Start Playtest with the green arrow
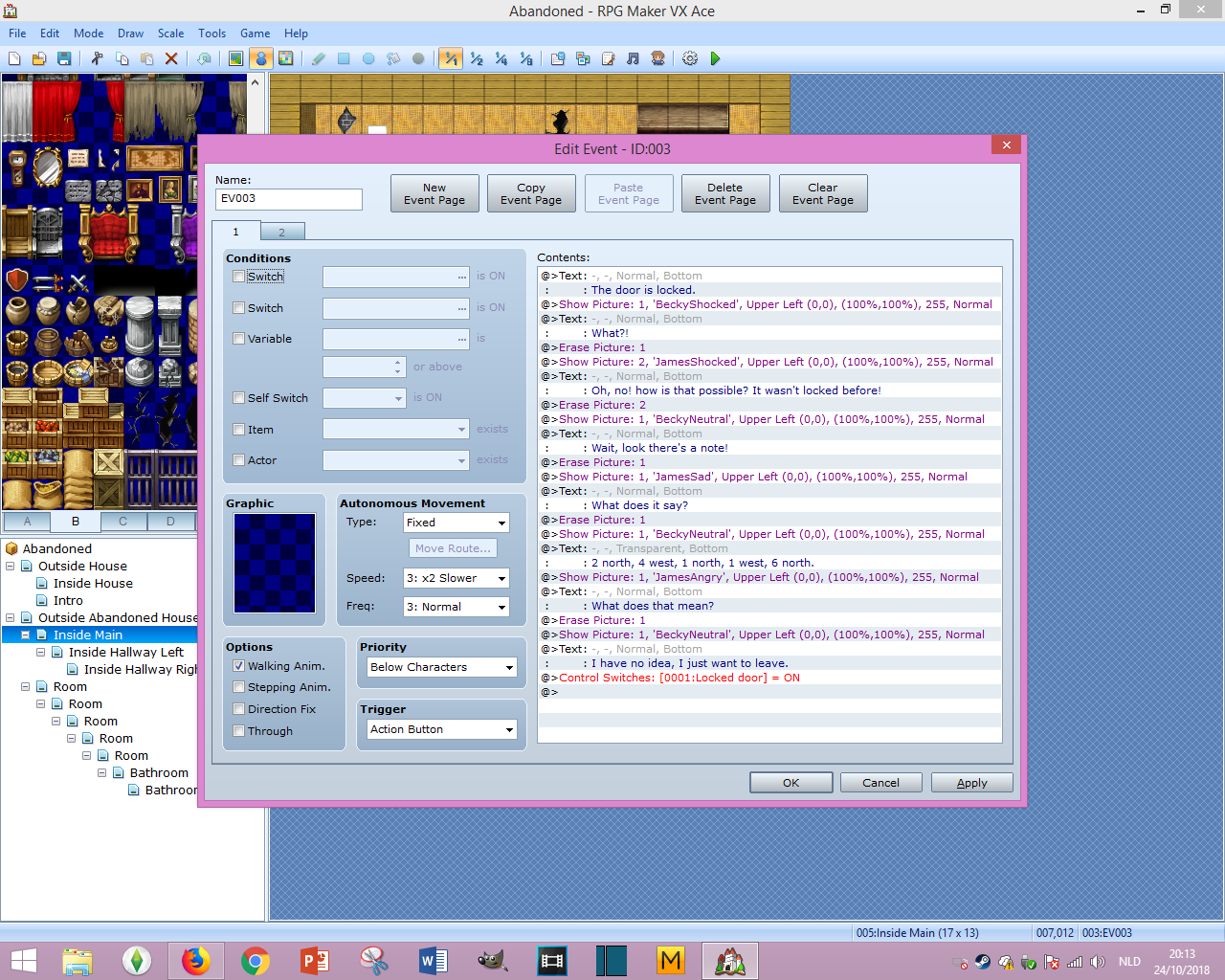The image size is (1225, 980). [715, 59]
